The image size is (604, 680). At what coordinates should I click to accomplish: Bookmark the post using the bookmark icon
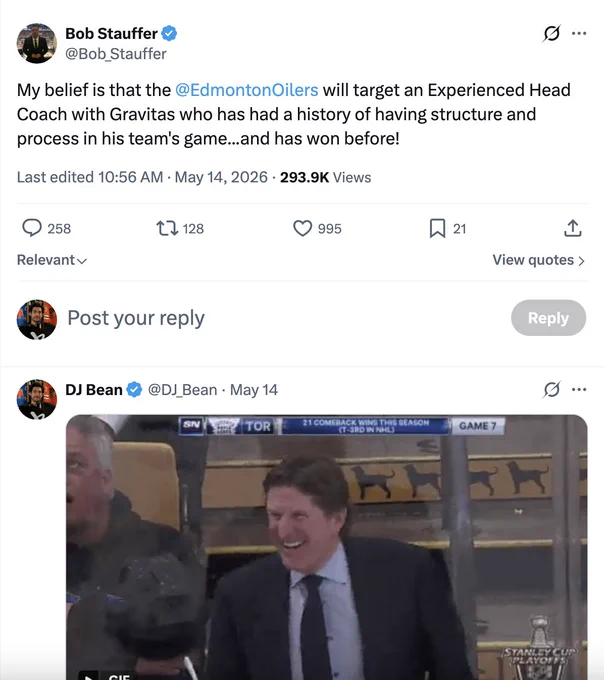click(437, 228)
